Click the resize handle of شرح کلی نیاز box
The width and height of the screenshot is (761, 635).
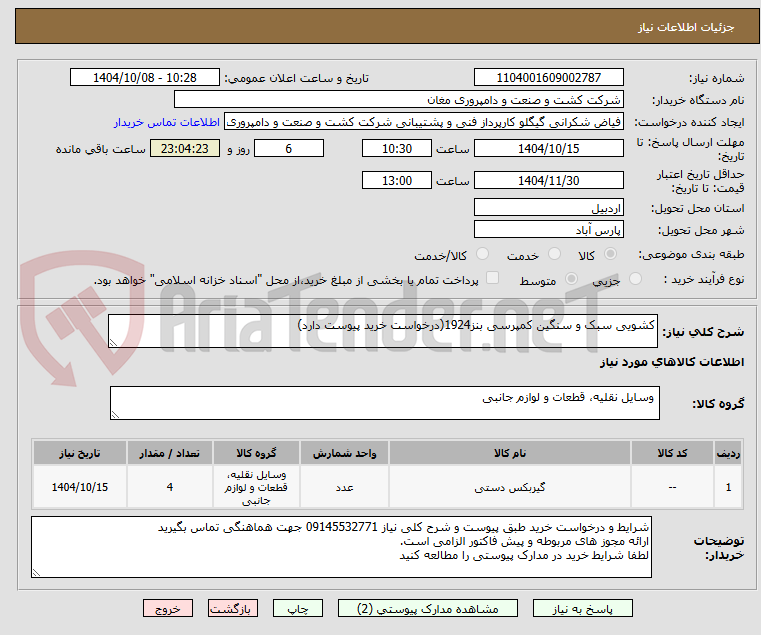[113, 343]
